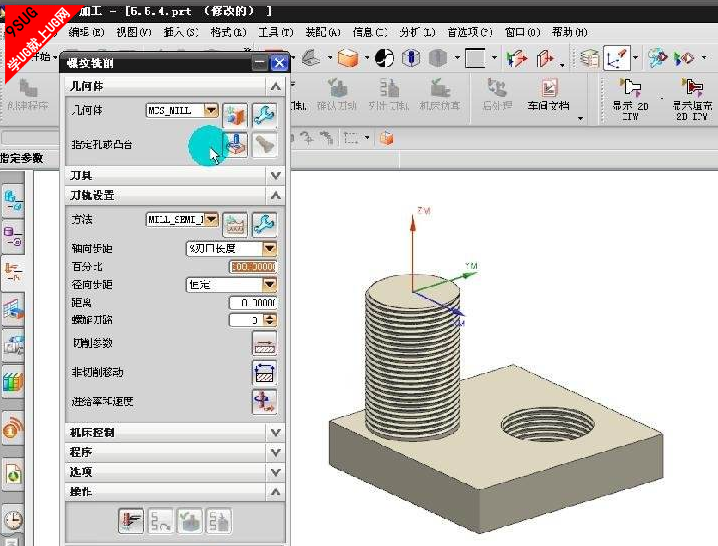Screen dimensions: 718x546
Task: Display hole geometry with the flashlight icon
Action: [x=264, y=144]
